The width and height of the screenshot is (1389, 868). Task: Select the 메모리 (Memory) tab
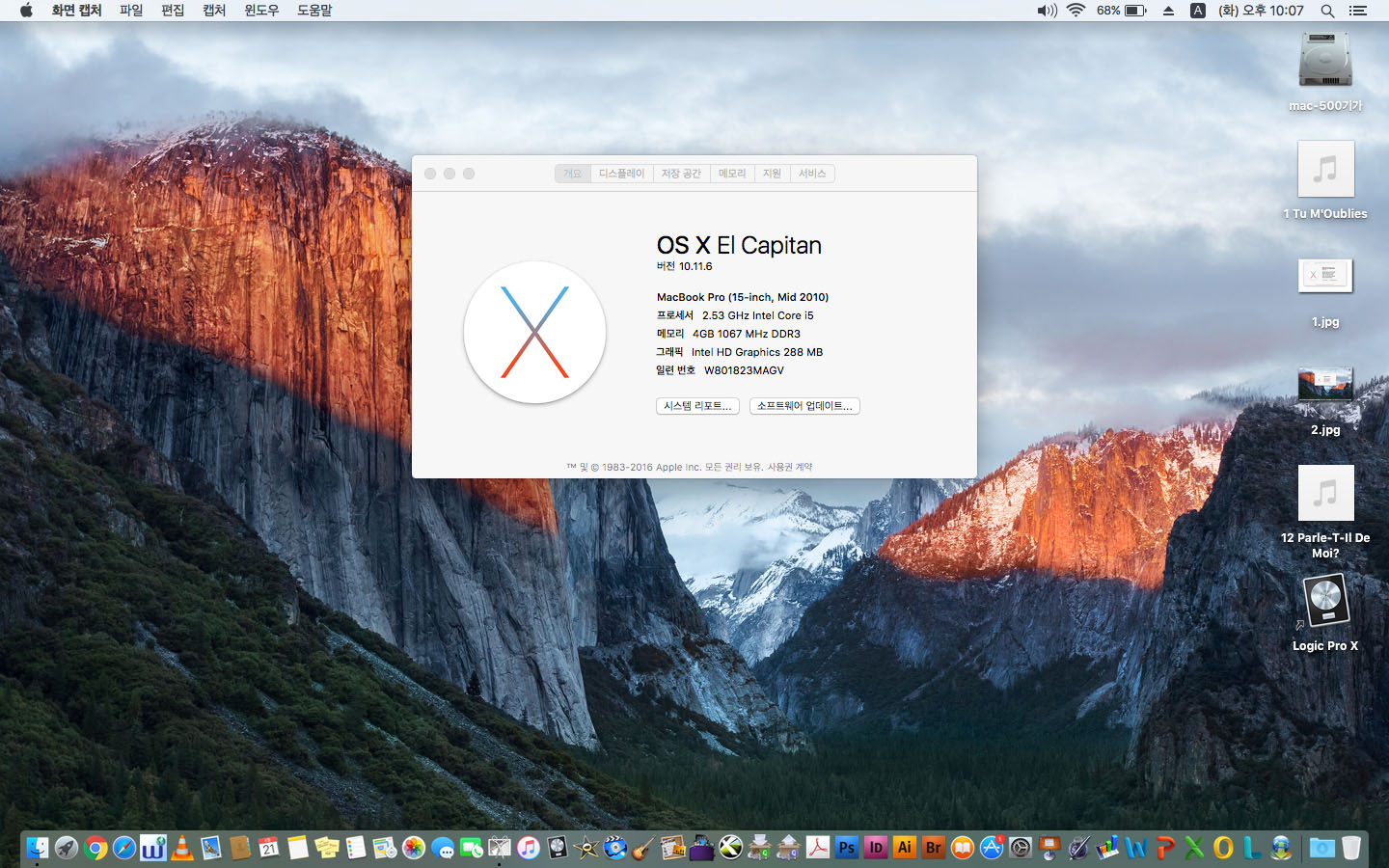click(732, 174)
